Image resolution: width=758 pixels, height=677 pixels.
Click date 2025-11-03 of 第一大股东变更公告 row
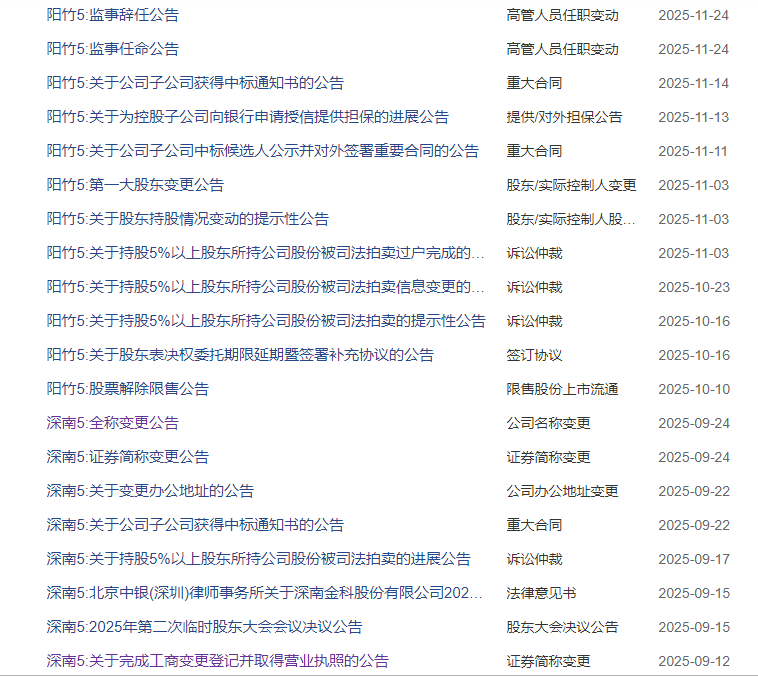[694, 185]
